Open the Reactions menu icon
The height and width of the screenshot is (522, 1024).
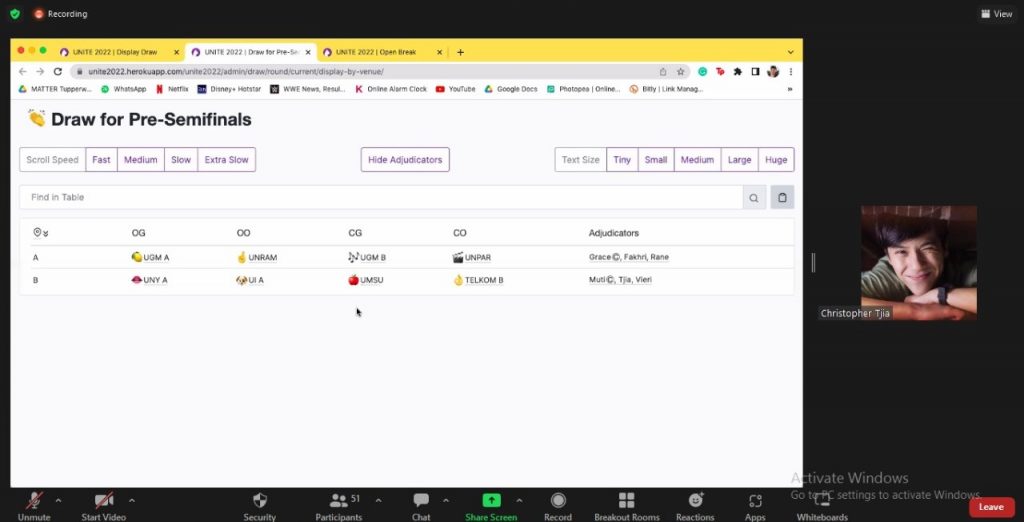click(695, 501)
